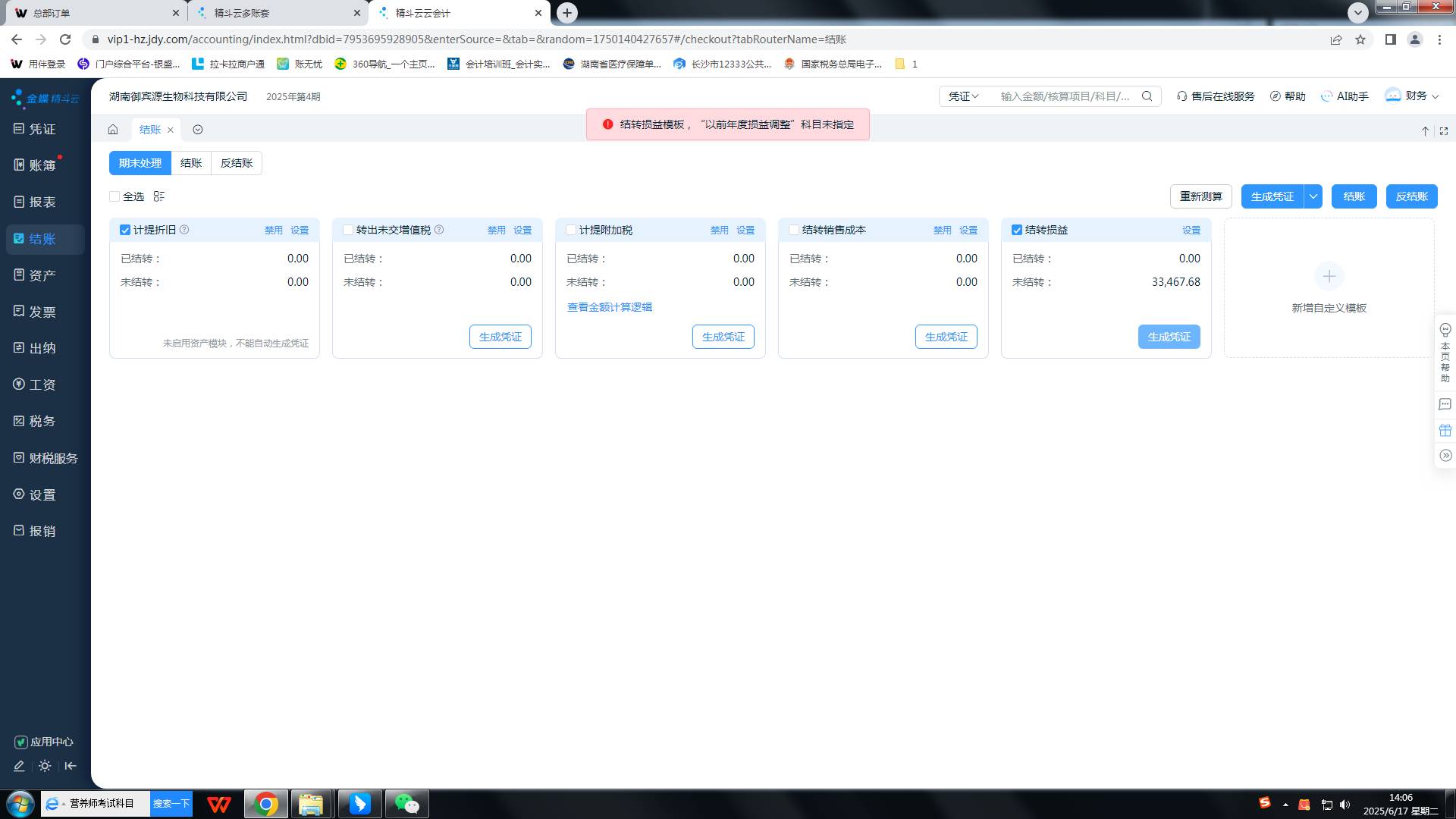This screenshot has width=1456, height=819.
Task: Click the browser address bar
Action: pos(705,39)
